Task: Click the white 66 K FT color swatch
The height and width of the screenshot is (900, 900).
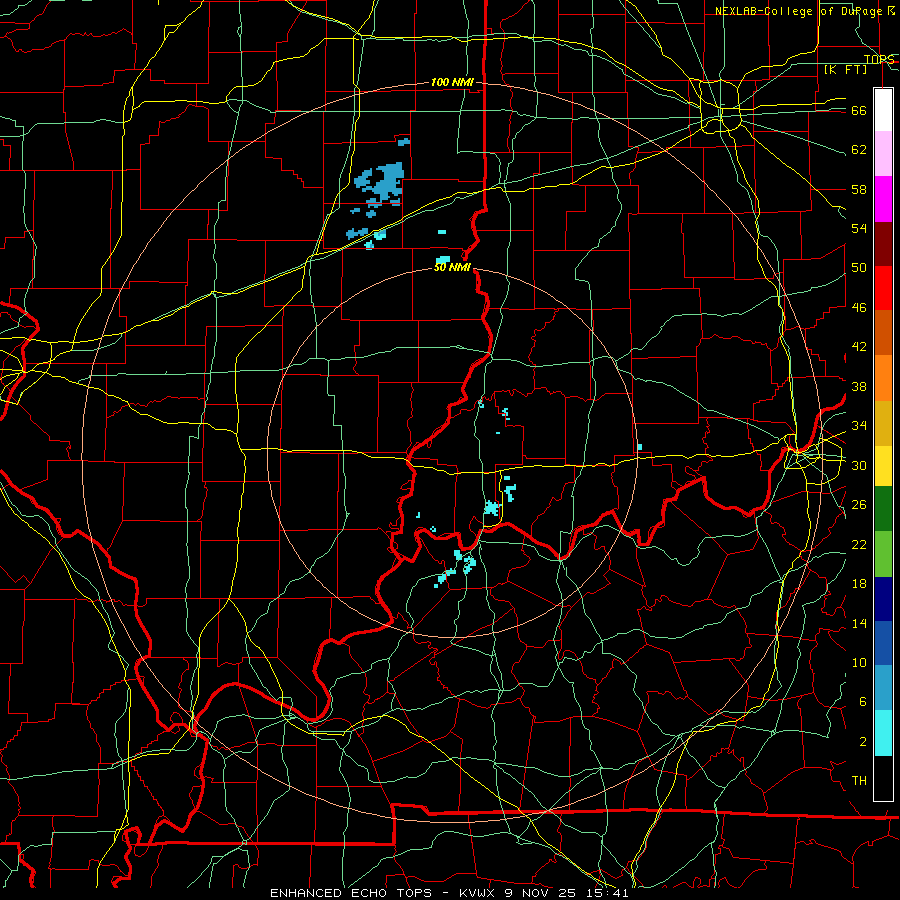Action: pyautogui.click(x=883, y=110)
